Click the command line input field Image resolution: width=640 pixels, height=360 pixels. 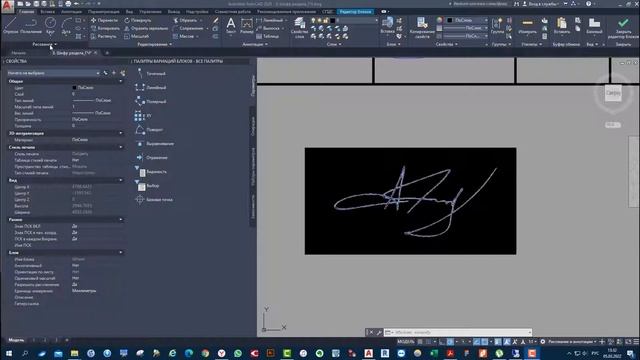(458, 332)
